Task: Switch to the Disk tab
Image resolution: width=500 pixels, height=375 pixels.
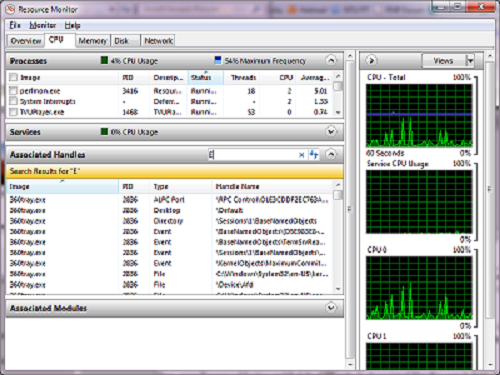Action: click(125, 41)
